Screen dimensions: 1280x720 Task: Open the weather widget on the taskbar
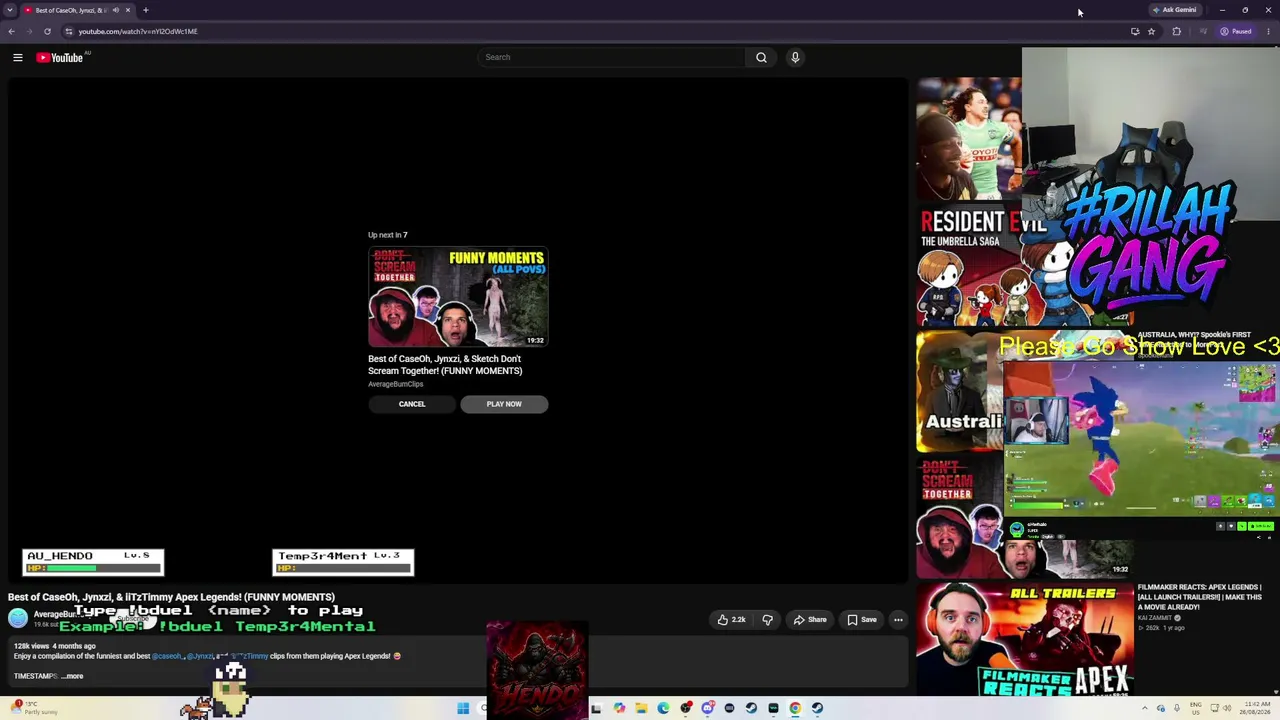(32, 709)
